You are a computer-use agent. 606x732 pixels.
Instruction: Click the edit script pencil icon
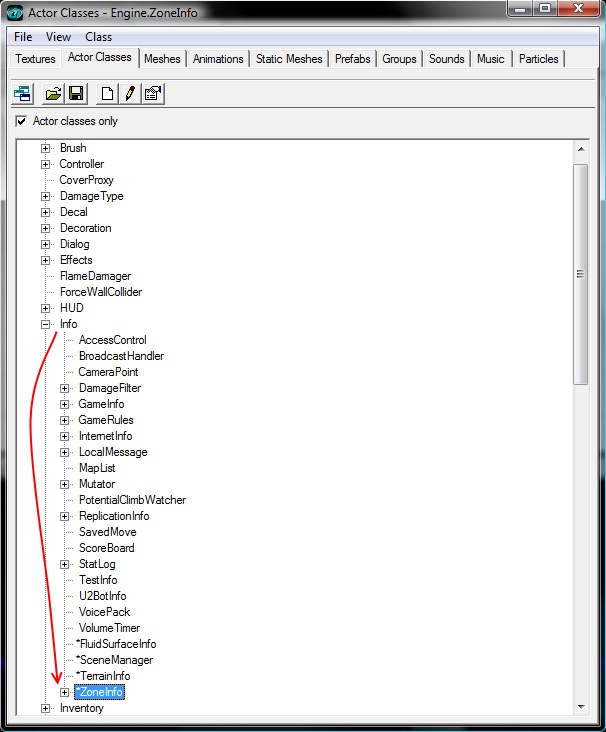click(129, 94)
